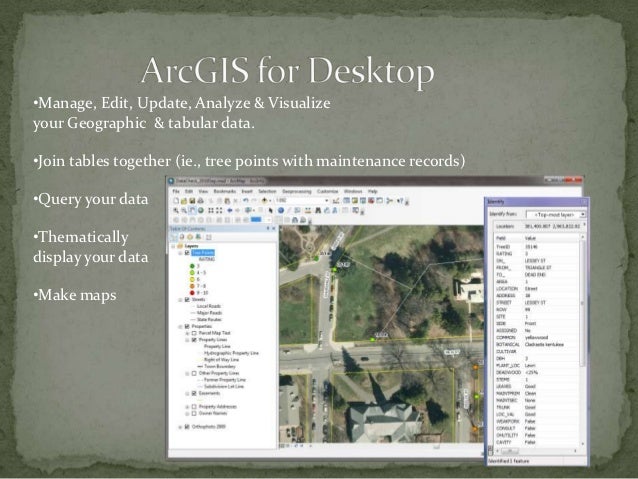Click the yellow rating 6 symbol
This screenshot has width=638, height=479.
tap(192, 279)
